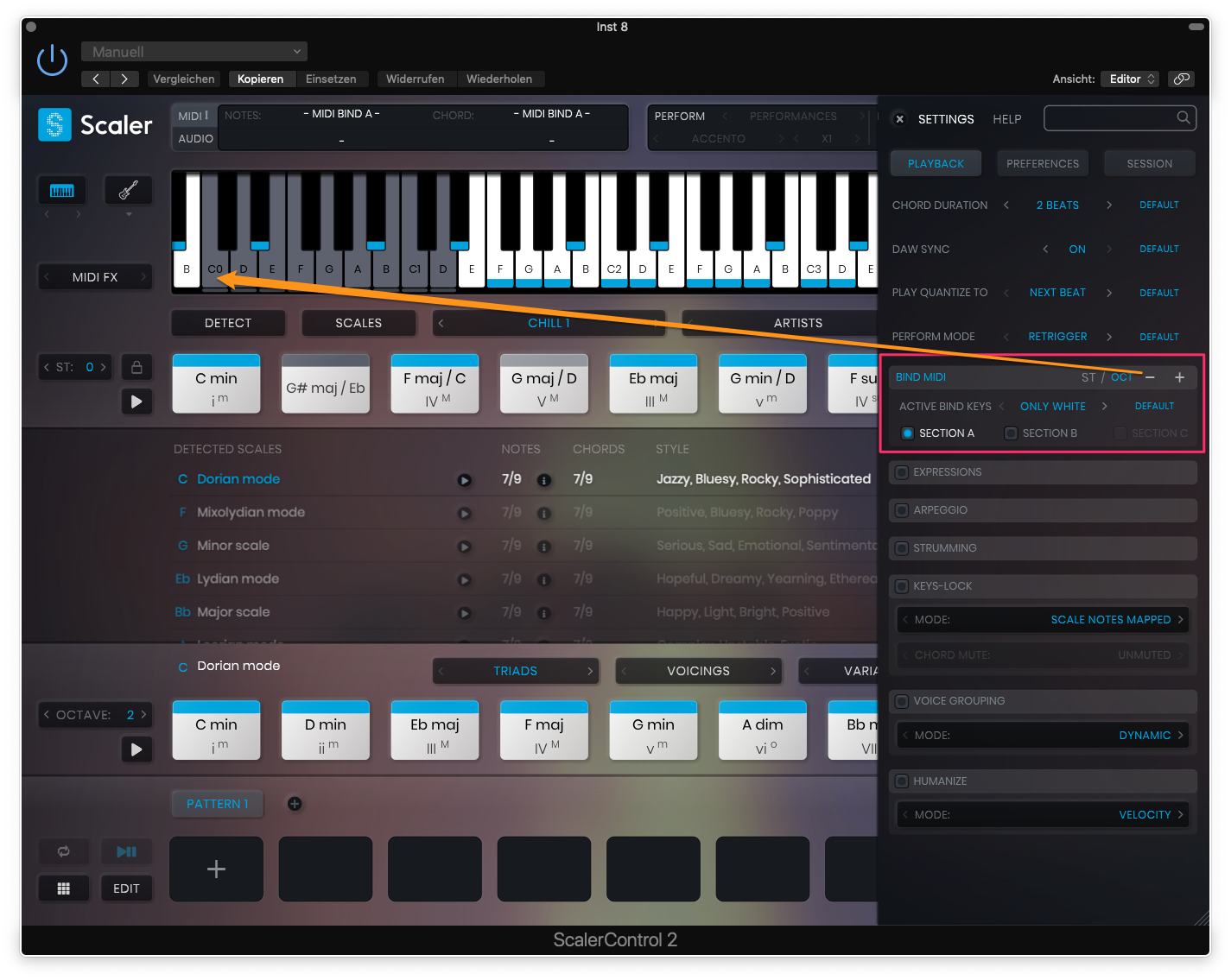Viewport: 1231px width, 980px height.
Task: Switch to the guitar view icon
Action: pos(128,190)
